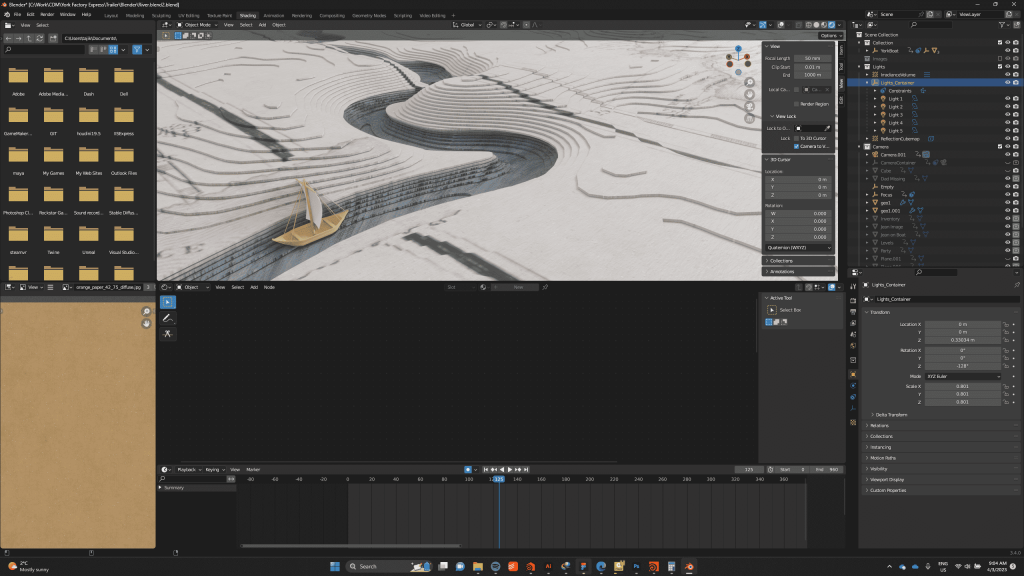Open the timeline Marker menu
The image size is (1024, 576).
(253, 470)
